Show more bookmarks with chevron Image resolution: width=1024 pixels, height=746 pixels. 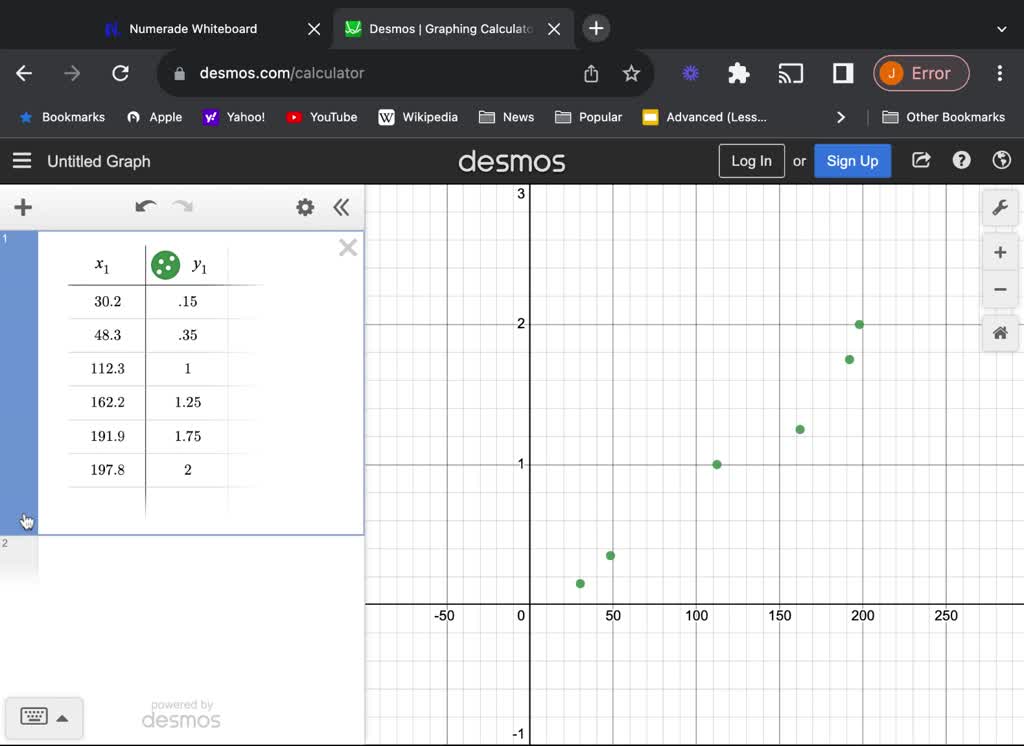(x=840, y=117)
